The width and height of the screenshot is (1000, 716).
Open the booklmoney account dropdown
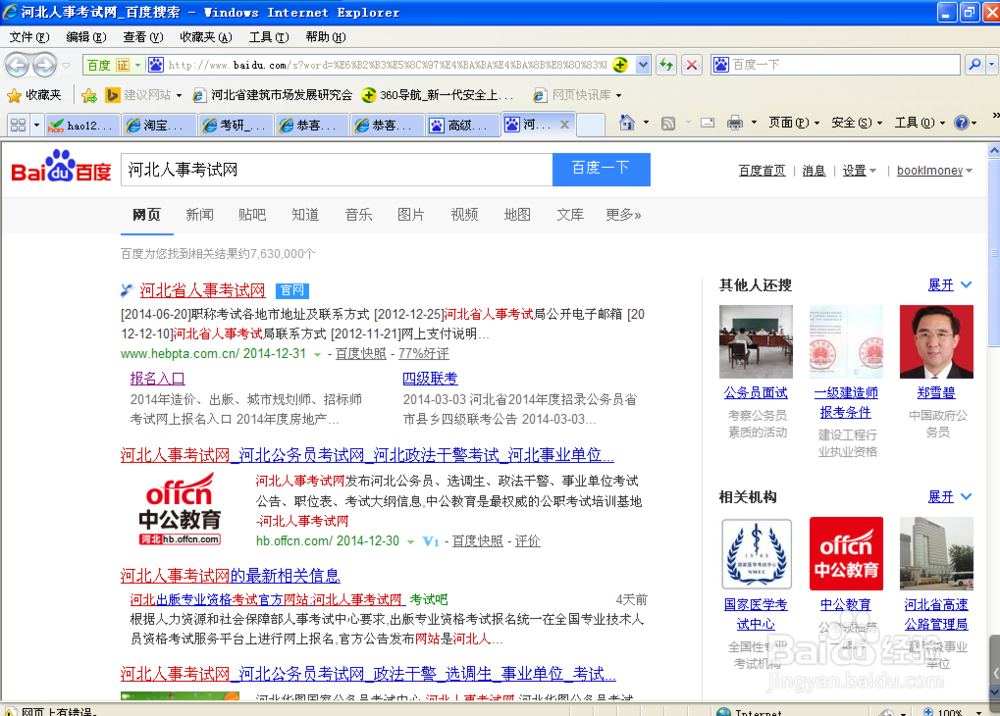[934, 171]
